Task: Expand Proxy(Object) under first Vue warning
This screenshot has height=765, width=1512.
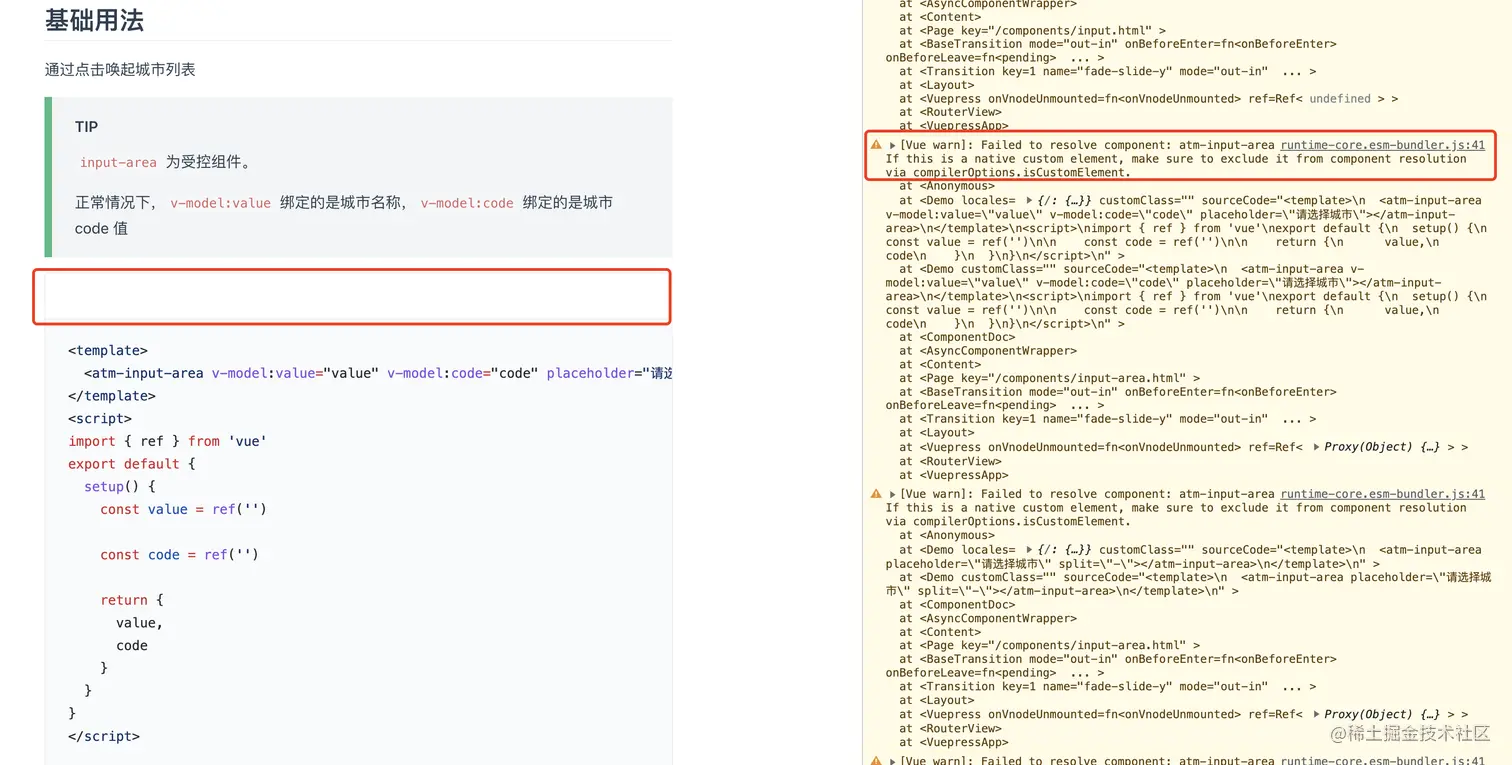Action: tap(1316, 447)
